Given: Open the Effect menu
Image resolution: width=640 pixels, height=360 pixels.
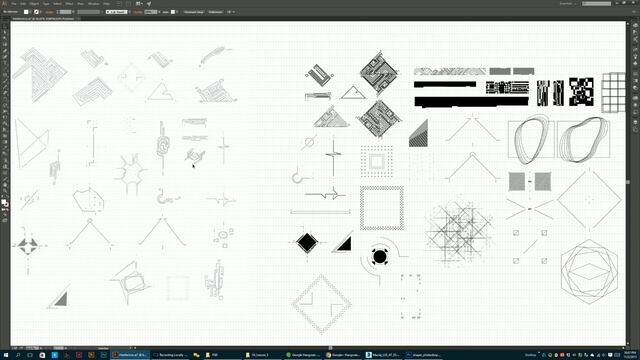Looking at the screenshot, I should point(69,4).
